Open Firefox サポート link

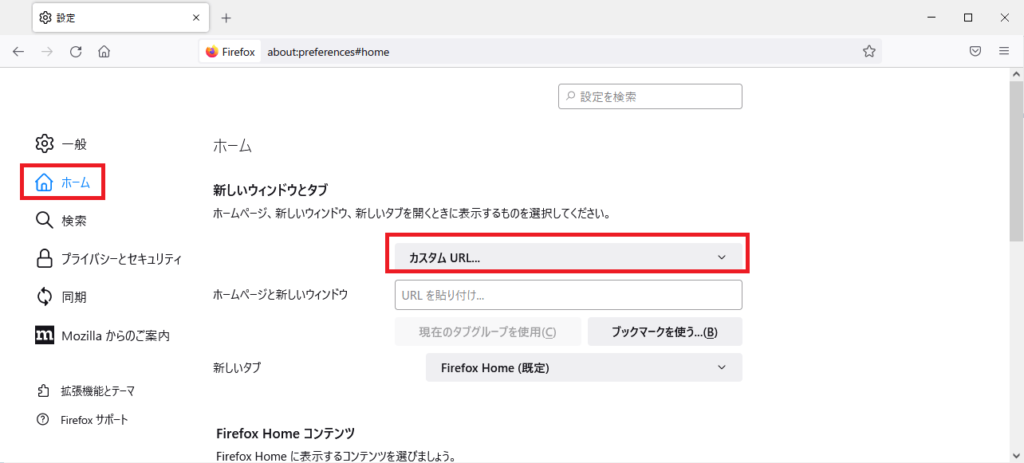click(x=83, y=419)
